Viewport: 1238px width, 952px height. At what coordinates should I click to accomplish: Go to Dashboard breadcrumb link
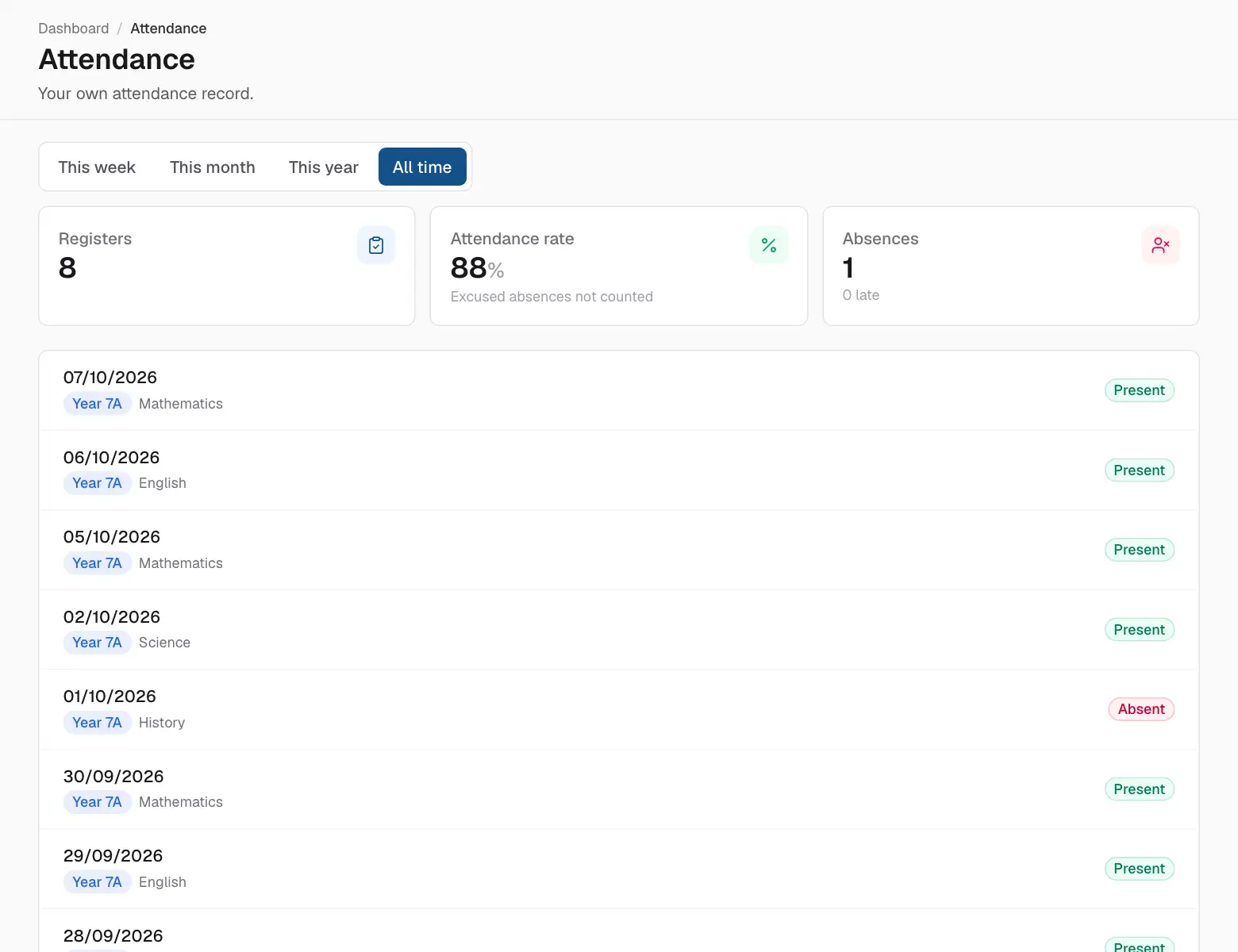click(74, 29)
